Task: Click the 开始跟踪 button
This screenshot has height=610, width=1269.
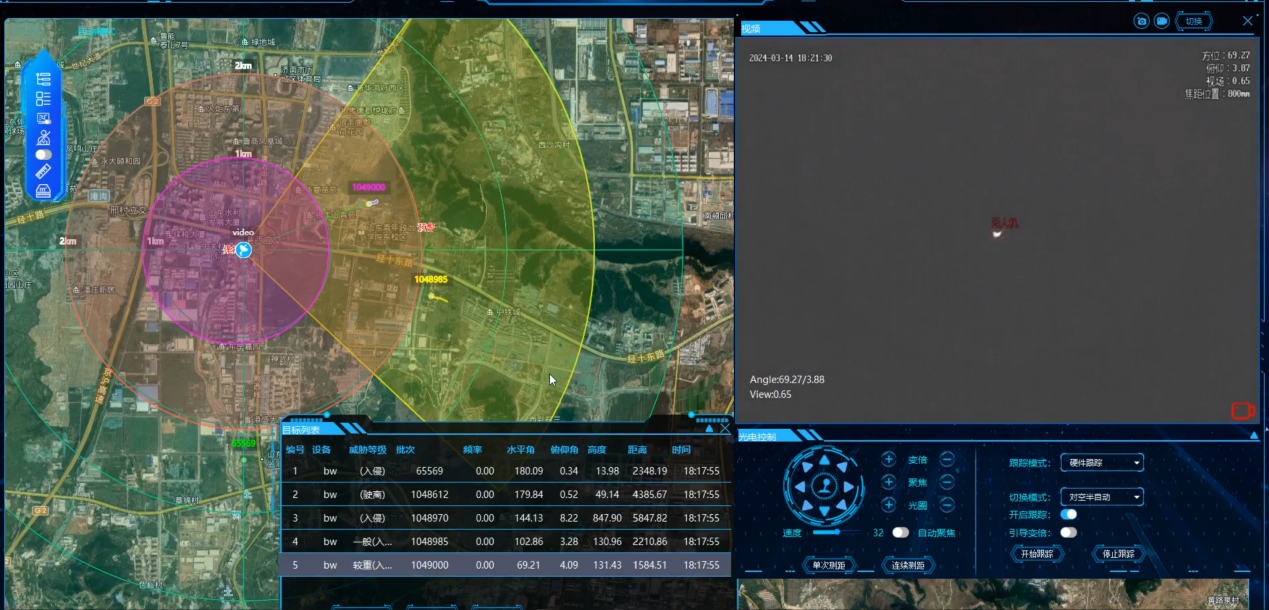Action: pos(1035,554)
